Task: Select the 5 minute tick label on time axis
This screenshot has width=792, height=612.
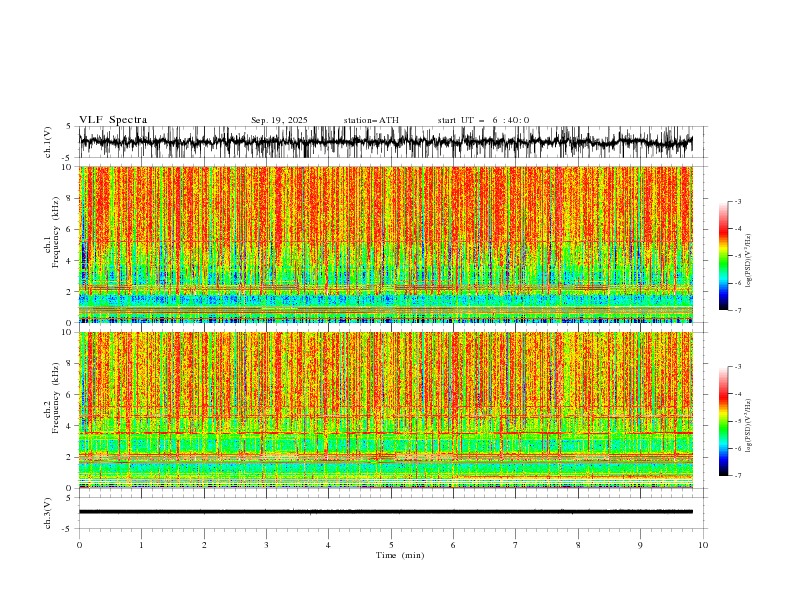Action: point(391,545)
